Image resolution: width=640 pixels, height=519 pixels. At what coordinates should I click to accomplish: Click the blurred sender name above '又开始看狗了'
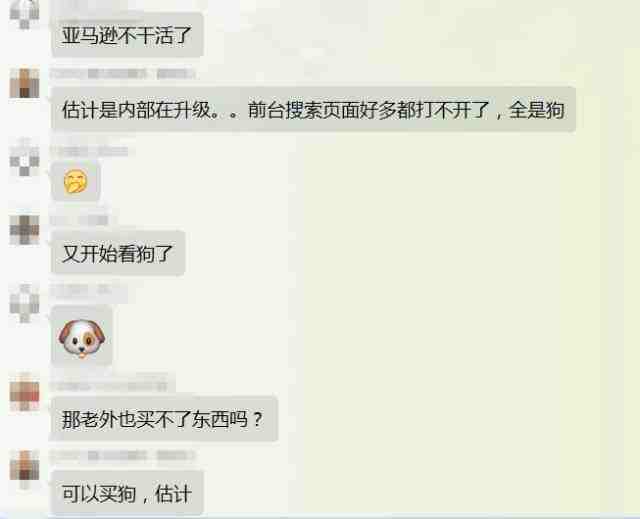80,220
